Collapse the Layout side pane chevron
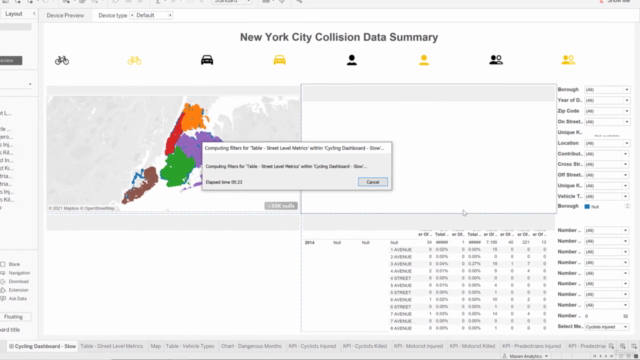 (x=34, y=13)
